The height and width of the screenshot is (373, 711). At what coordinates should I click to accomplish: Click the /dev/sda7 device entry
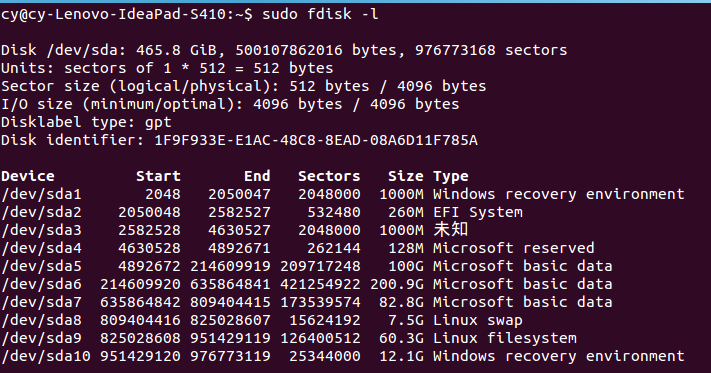click(41, 302)
